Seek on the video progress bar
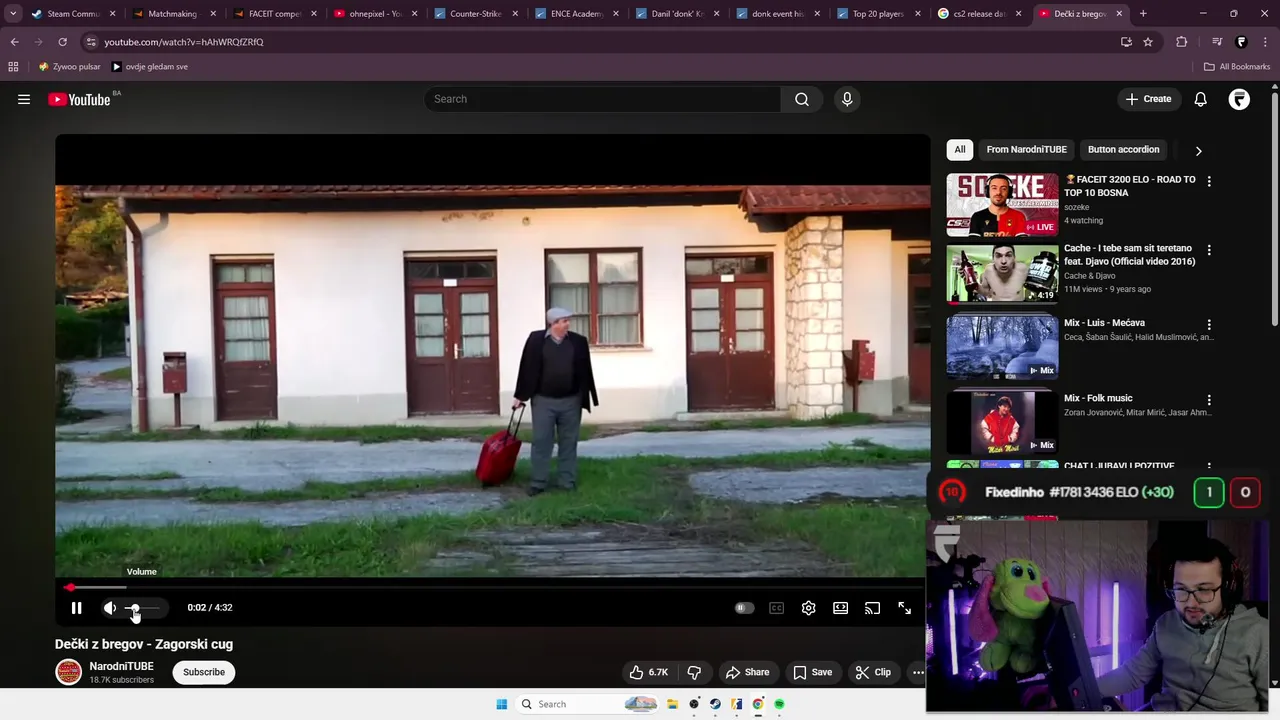The image size is (1280, 720). coord(493,588)
